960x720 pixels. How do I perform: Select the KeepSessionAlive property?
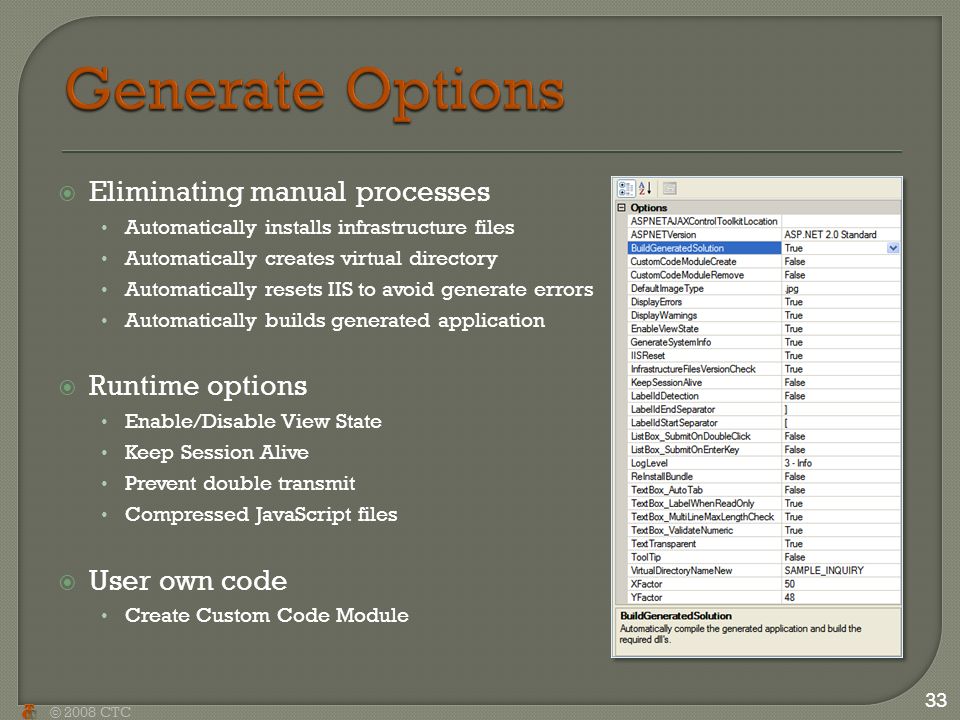click(x=704, y=383)
